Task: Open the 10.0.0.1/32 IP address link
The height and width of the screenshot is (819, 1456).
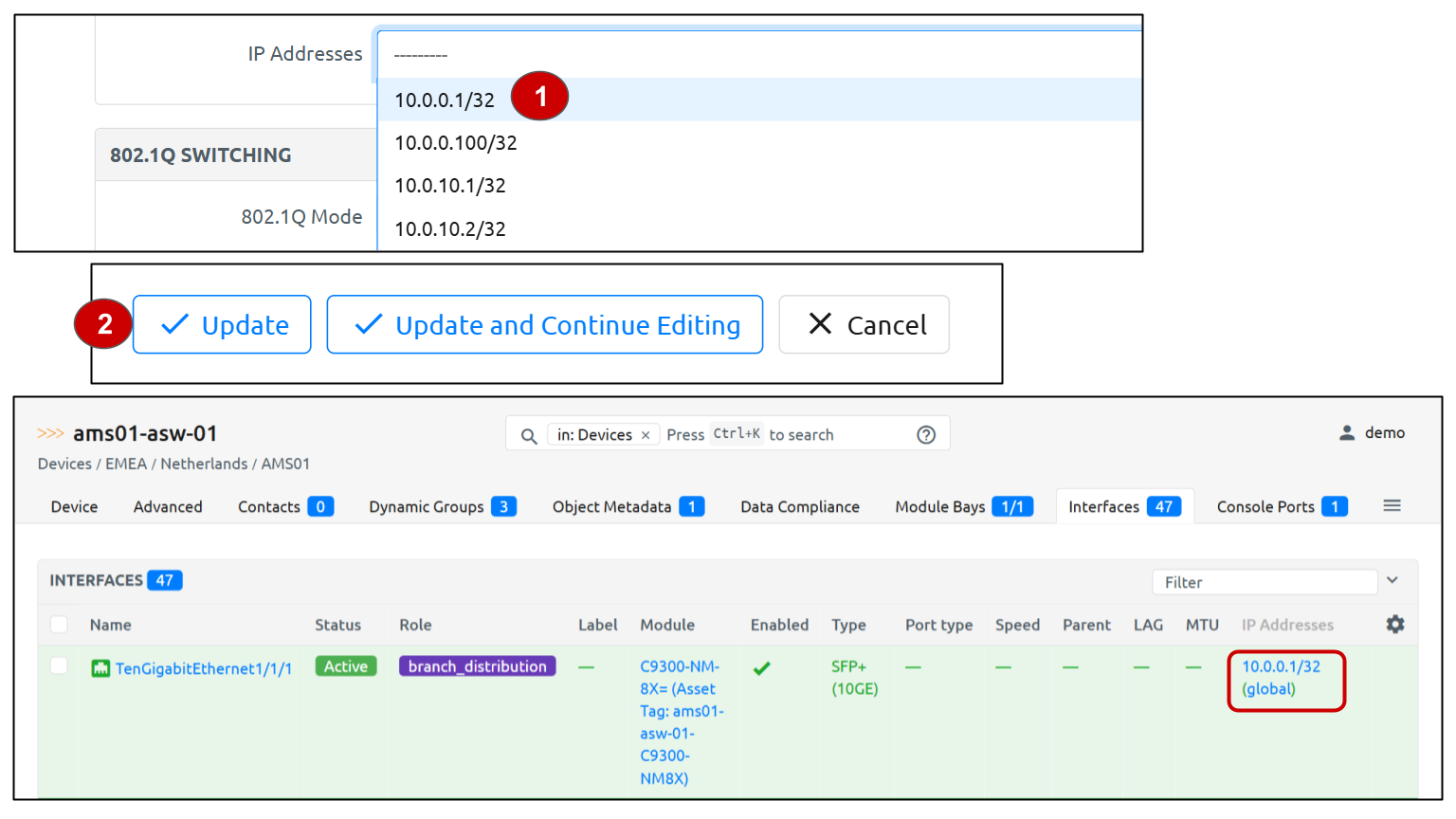Action: pyautogui.click(x=1281, y=666)
